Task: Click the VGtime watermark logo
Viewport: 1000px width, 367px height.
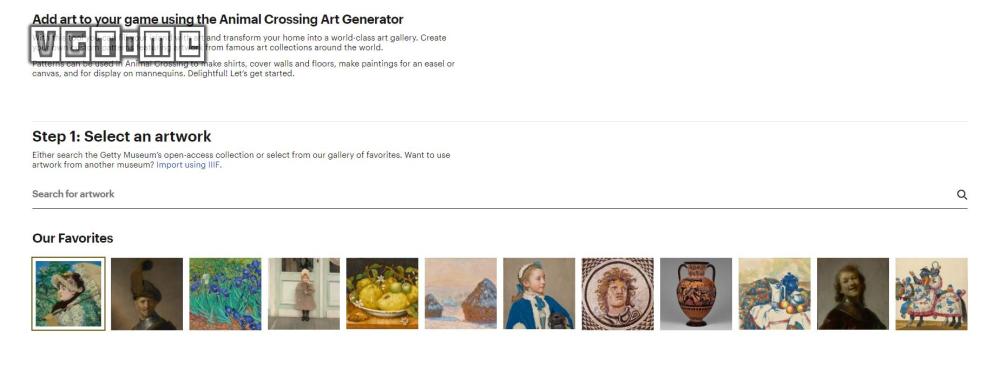Action: 117,45
